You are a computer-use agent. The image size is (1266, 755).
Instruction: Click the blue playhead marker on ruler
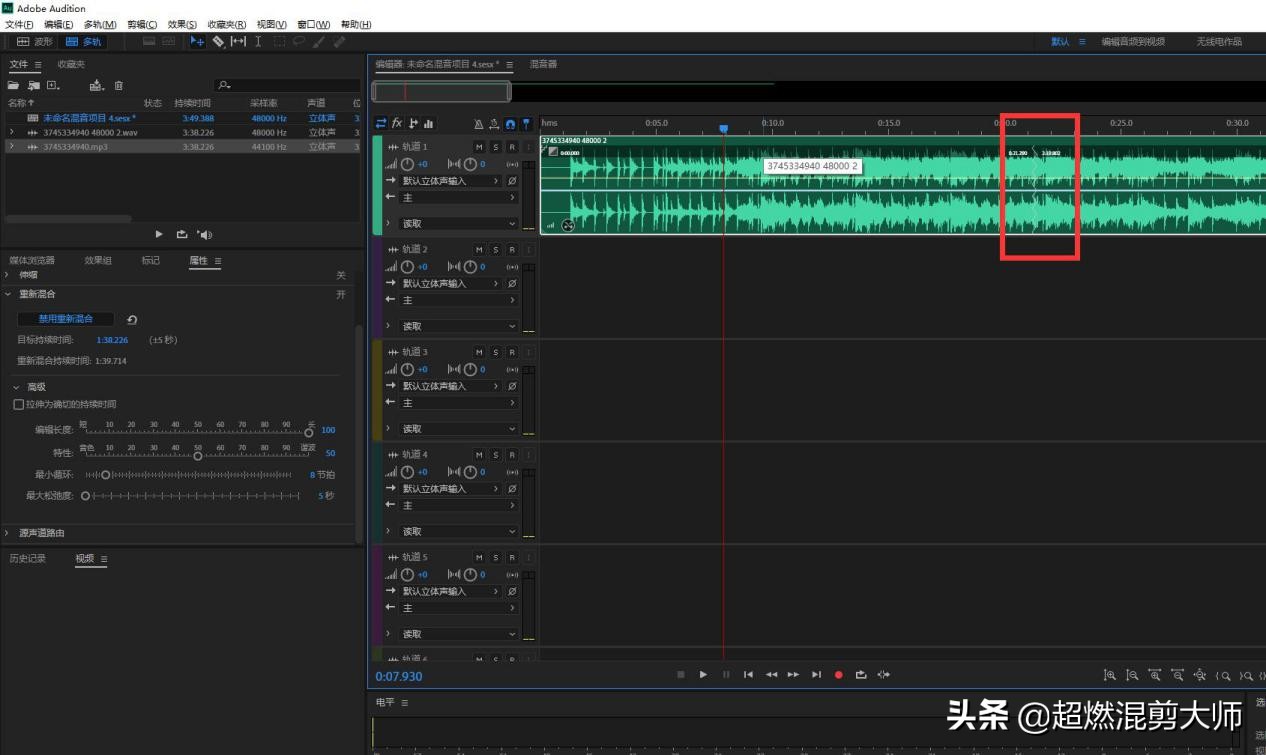pyautogui.click(x=724, y=128)
